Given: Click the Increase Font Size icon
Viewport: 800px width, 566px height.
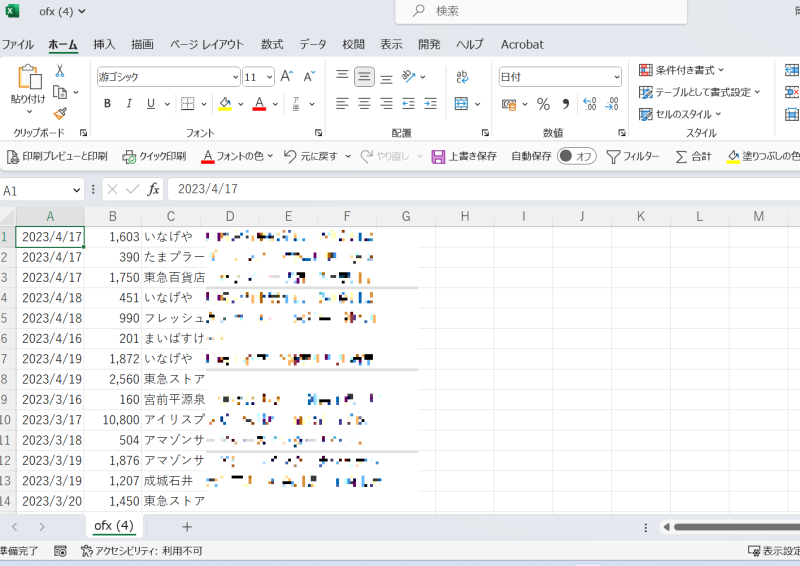Looking at the screenshot, I should [286, 77].
